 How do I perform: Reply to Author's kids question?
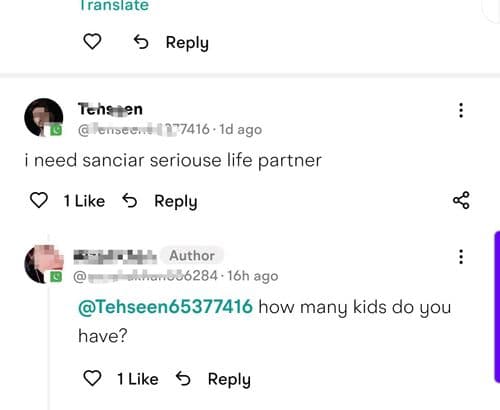pos(229,380)
